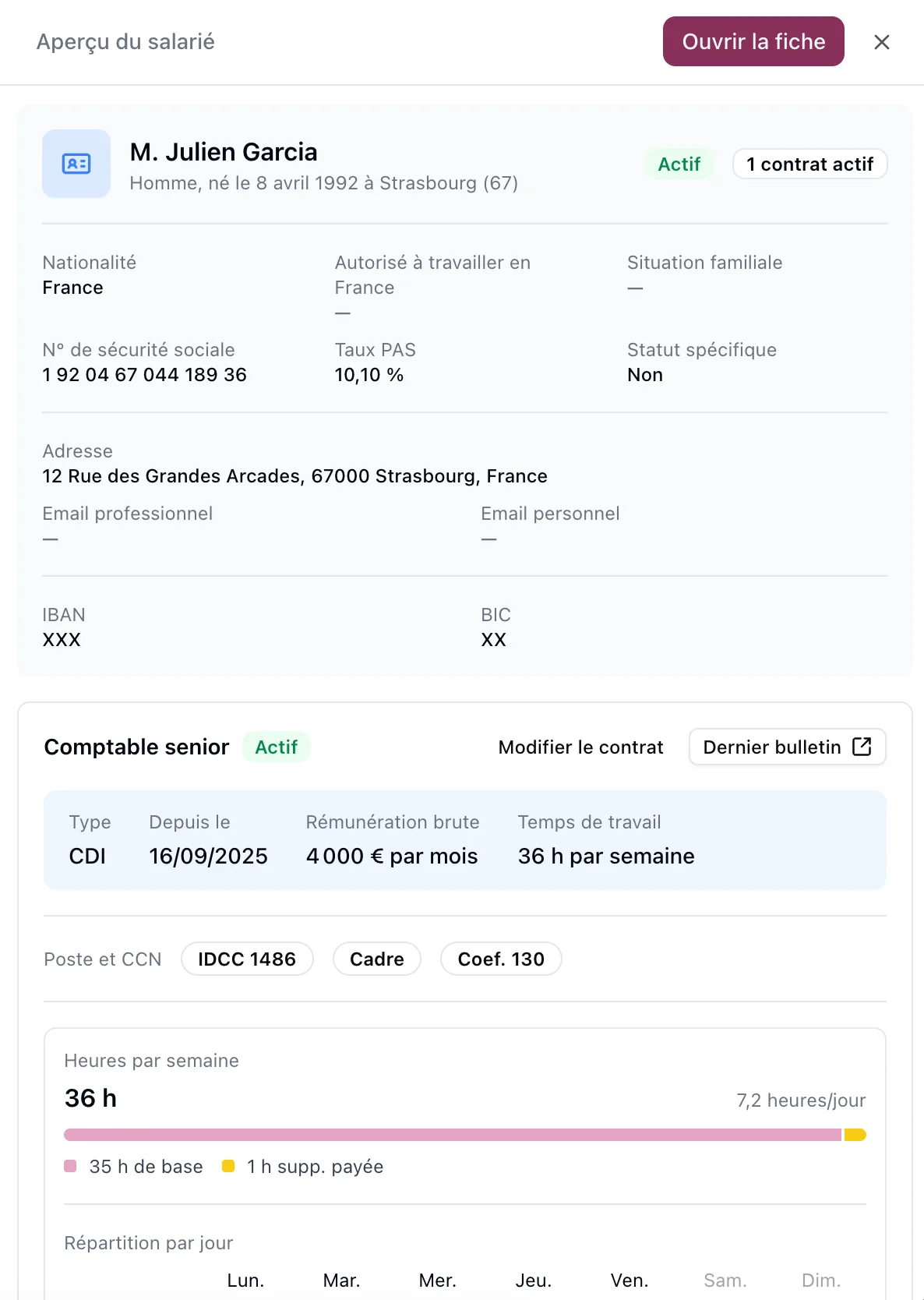Click the contract start date 16/09/2025
The height and width of the screenshot is (1300, 924).
pos(208,856)
